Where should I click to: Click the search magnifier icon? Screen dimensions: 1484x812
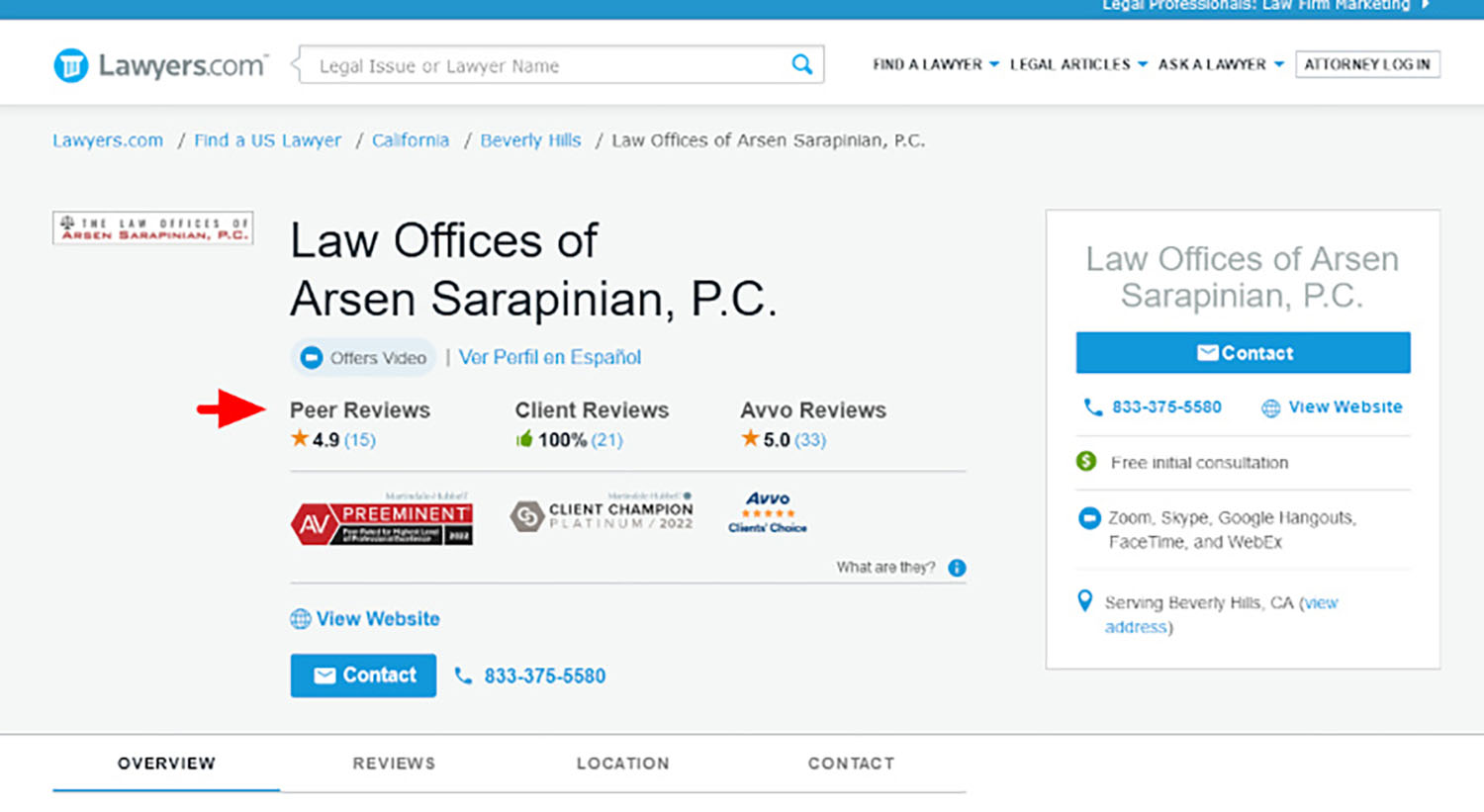tap(801, 63)
